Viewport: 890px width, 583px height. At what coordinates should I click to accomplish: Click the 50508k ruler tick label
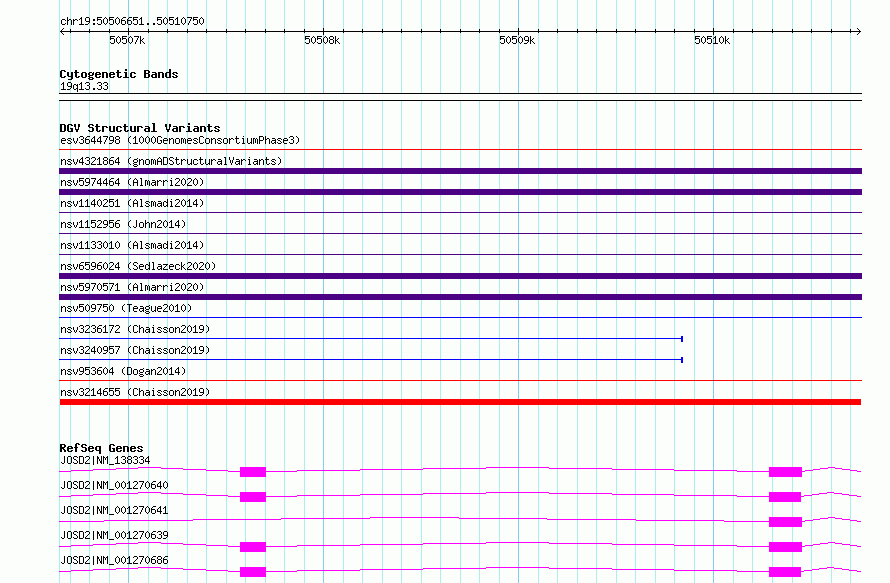coord(322,40)
